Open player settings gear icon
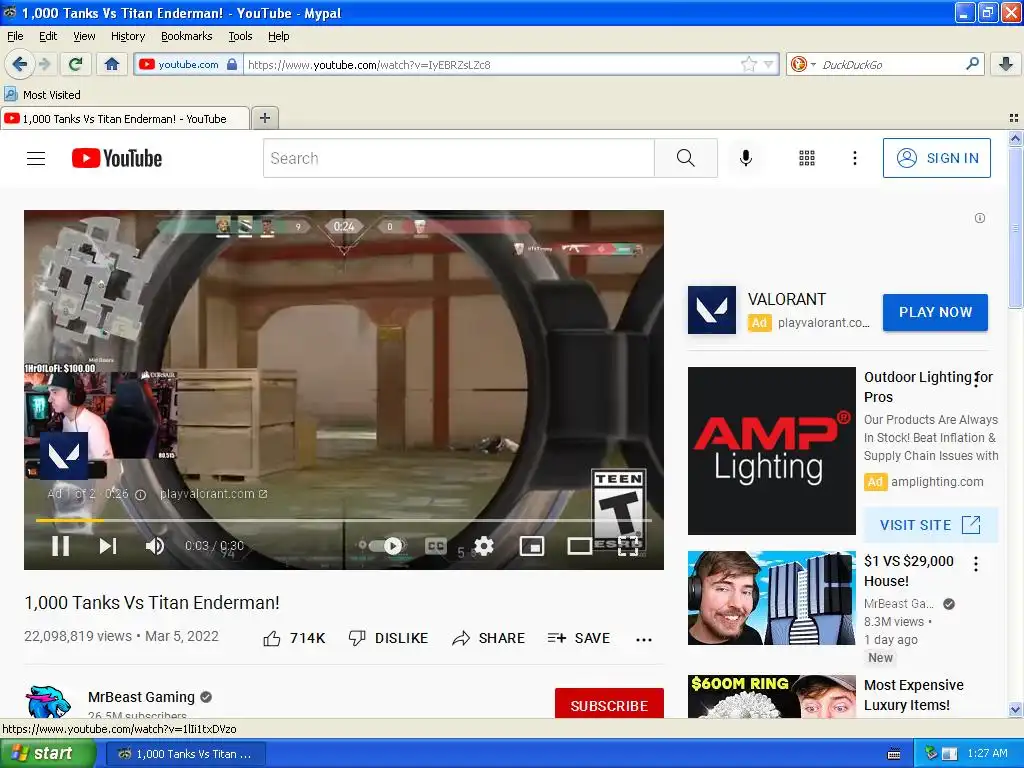 coord(484,545)
